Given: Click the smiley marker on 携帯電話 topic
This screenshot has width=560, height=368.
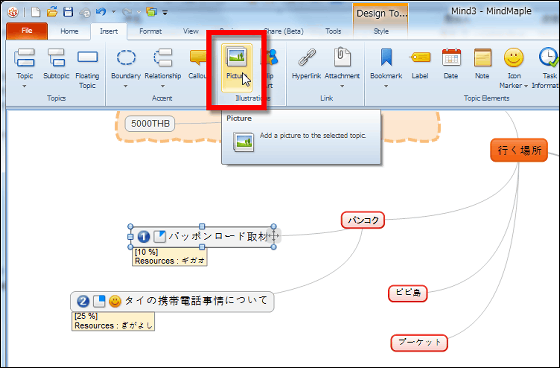Looking at the screenshot, I should (115, 302).
